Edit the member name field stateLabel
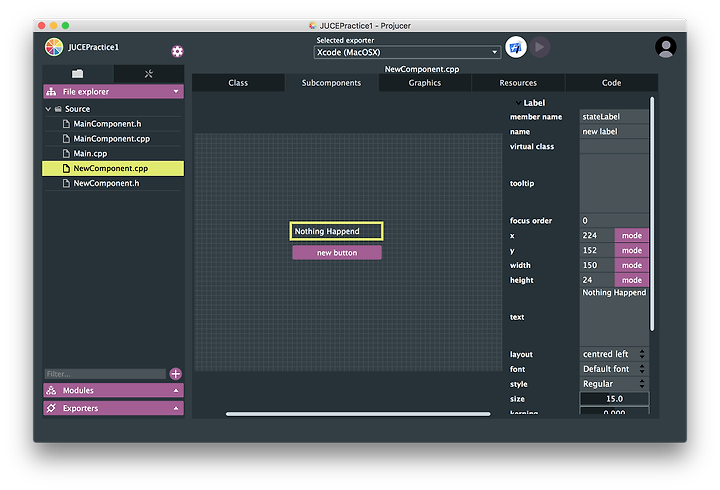 point(614,117)
